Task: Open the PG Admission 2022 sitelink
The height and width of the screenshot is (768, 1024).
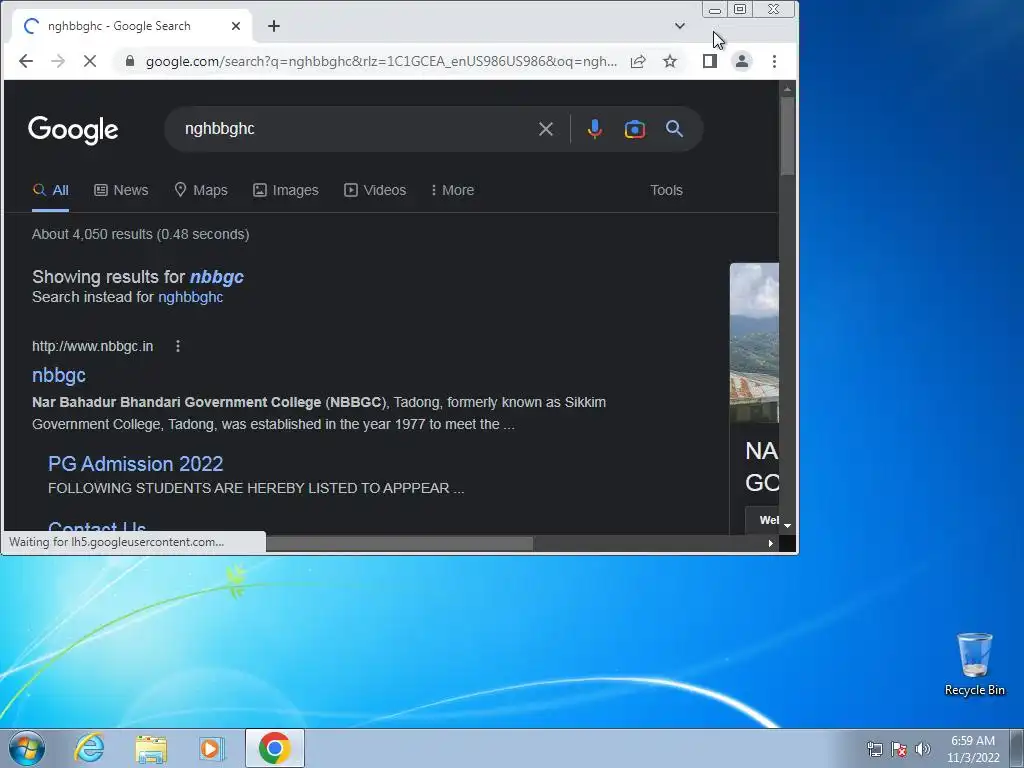Action: click(136, 464)
